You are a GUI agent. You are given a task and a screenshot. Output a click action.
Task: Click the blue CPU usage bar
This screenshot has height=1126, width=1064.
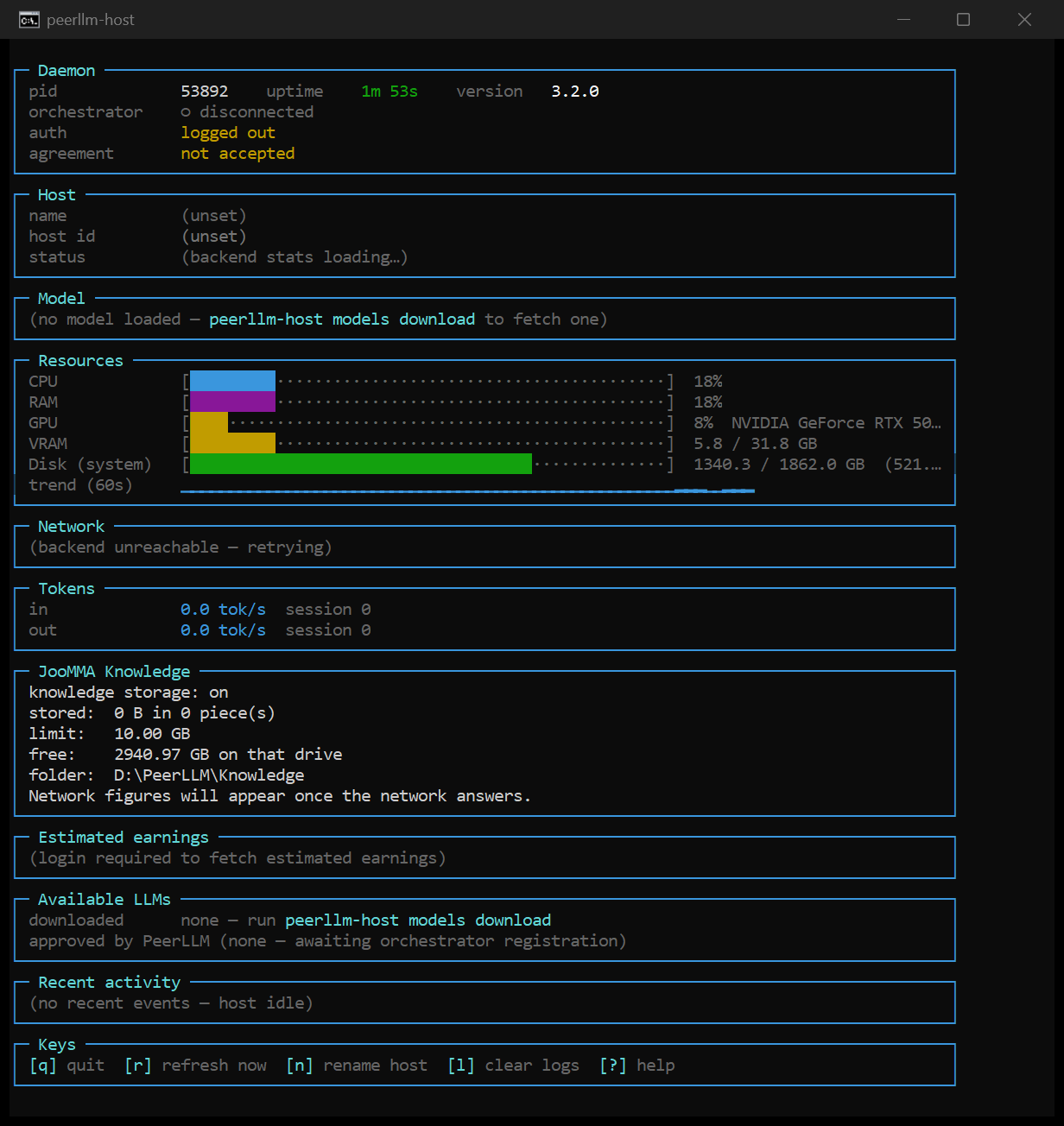tap(232, 381)
